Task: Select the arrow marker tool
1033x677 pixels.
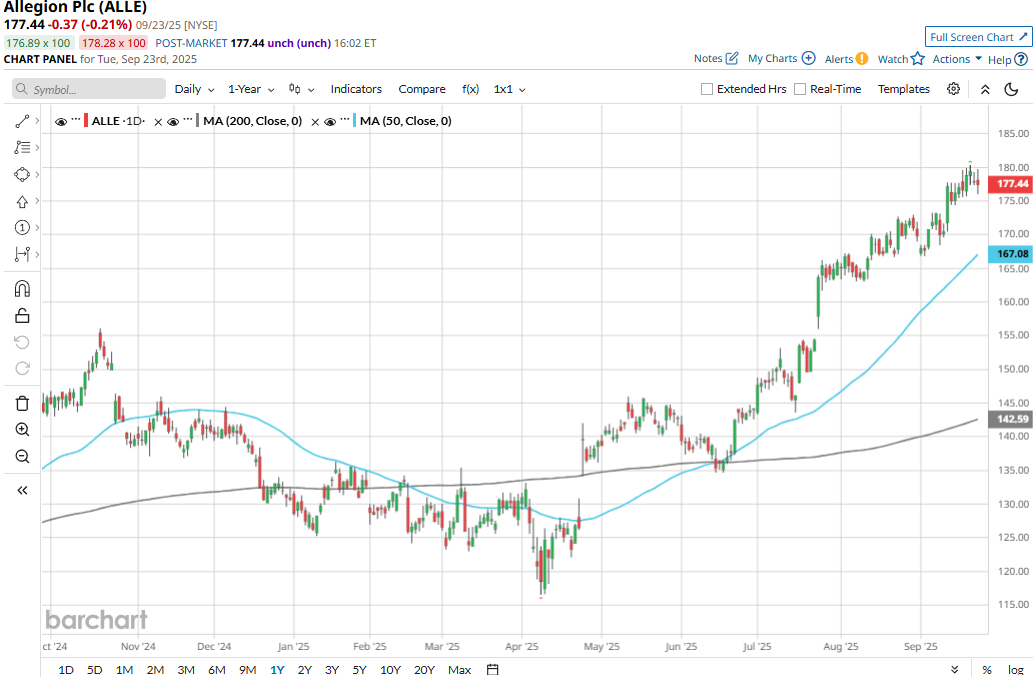Action: pos(22,202)
